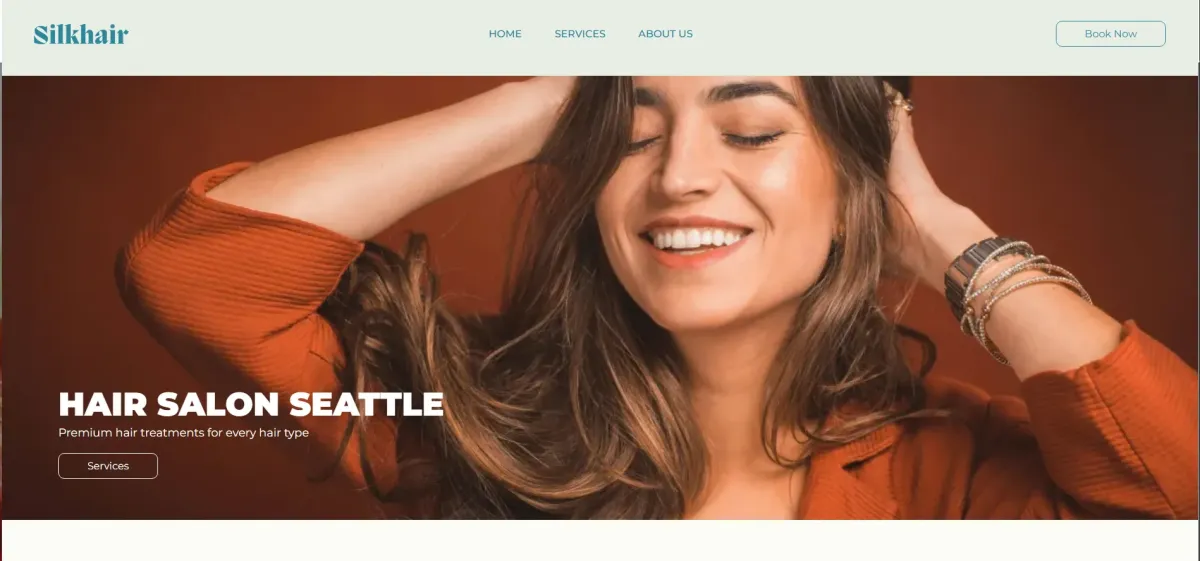Select the Services button under hero subtitle
This screenshot has width=1200, height=561.
(x=108, y=466)
